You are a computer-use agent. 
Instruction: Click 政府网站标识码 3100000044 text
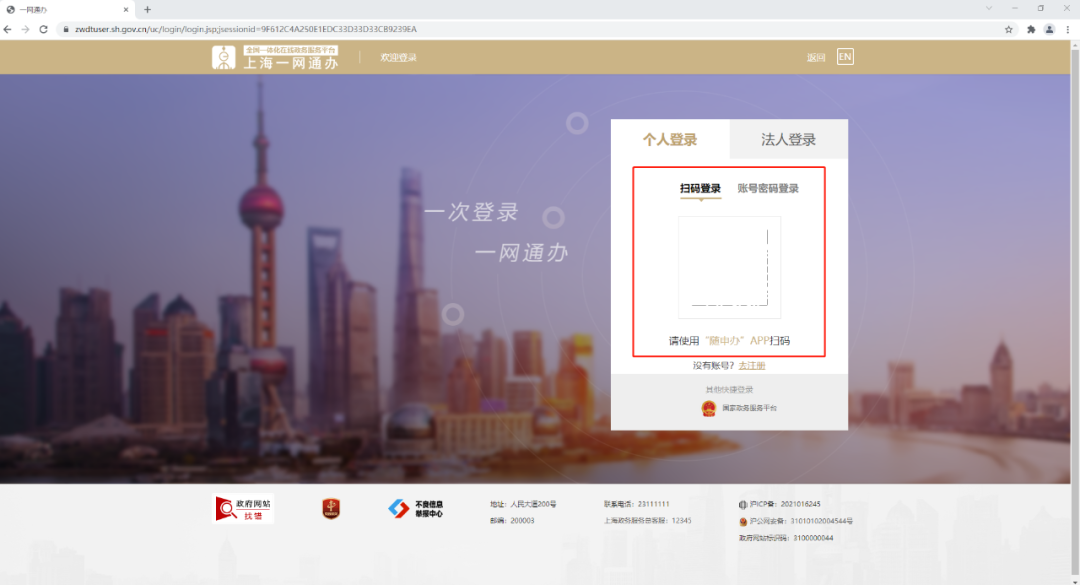click(786, 538)
